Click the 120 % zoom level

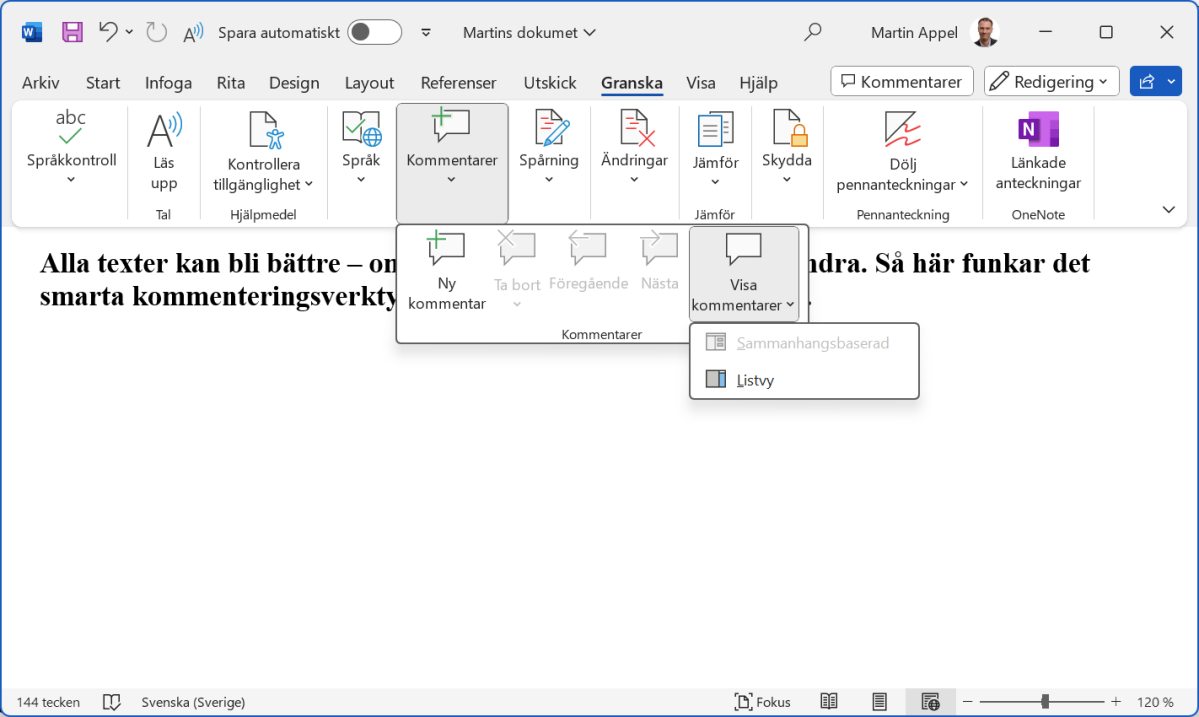pyautogui.click(x=1154, y=702)
